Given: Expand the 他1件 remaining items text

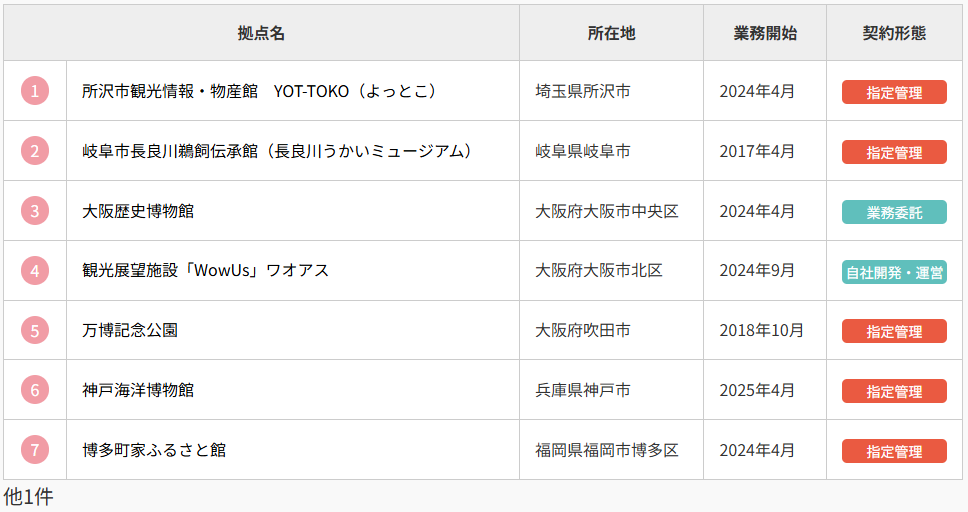Looking at the screenshot, I should click(28, 496).
